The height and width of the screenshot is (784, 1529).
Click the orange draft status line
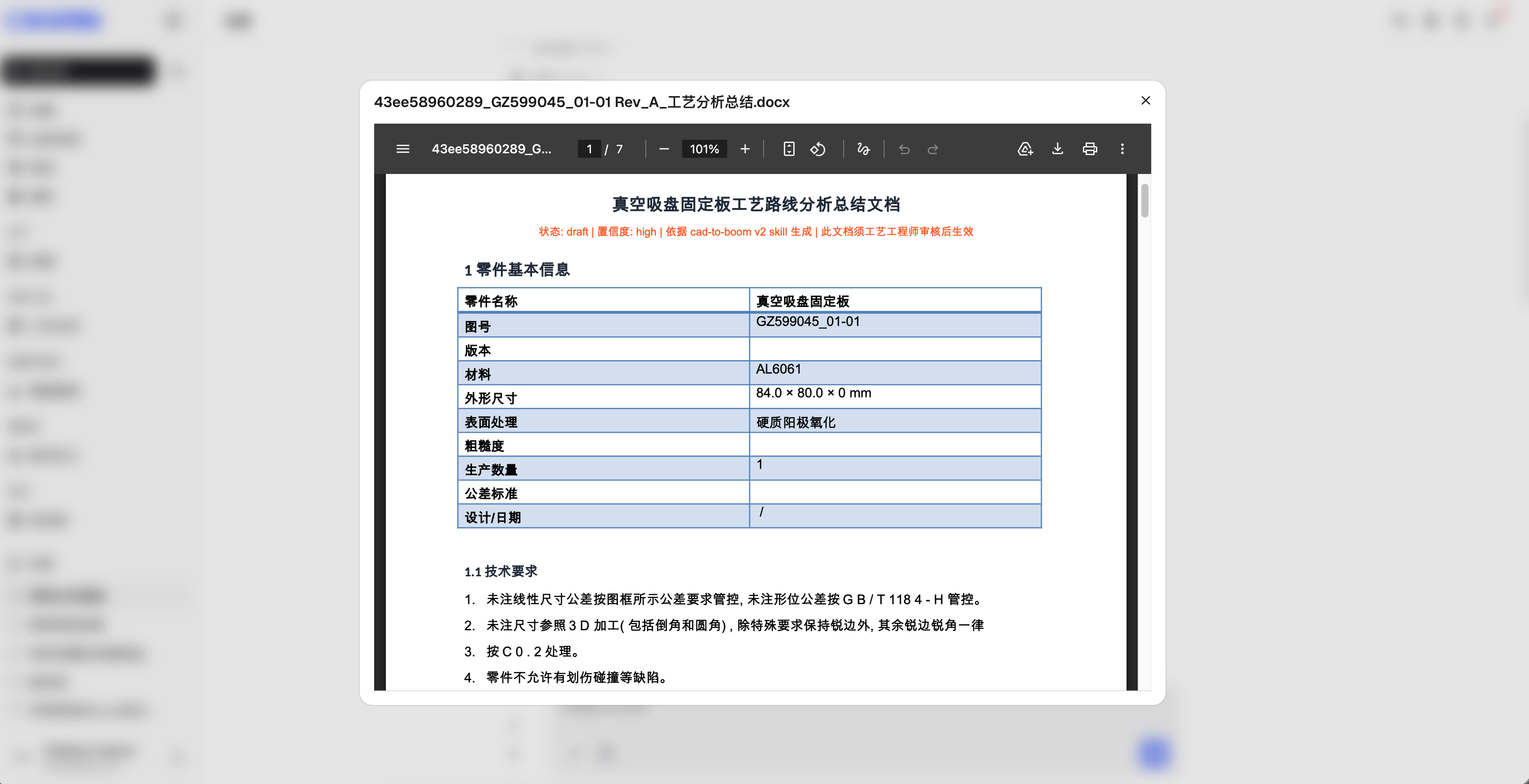(x=756, y=232)
